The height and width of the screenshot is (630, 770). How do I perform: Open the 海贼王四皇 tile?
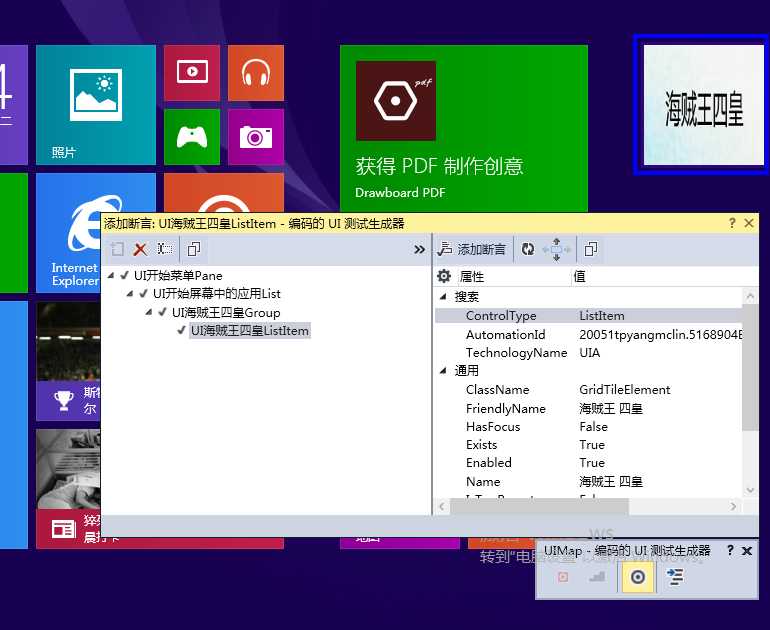click(x=703, y=105)
